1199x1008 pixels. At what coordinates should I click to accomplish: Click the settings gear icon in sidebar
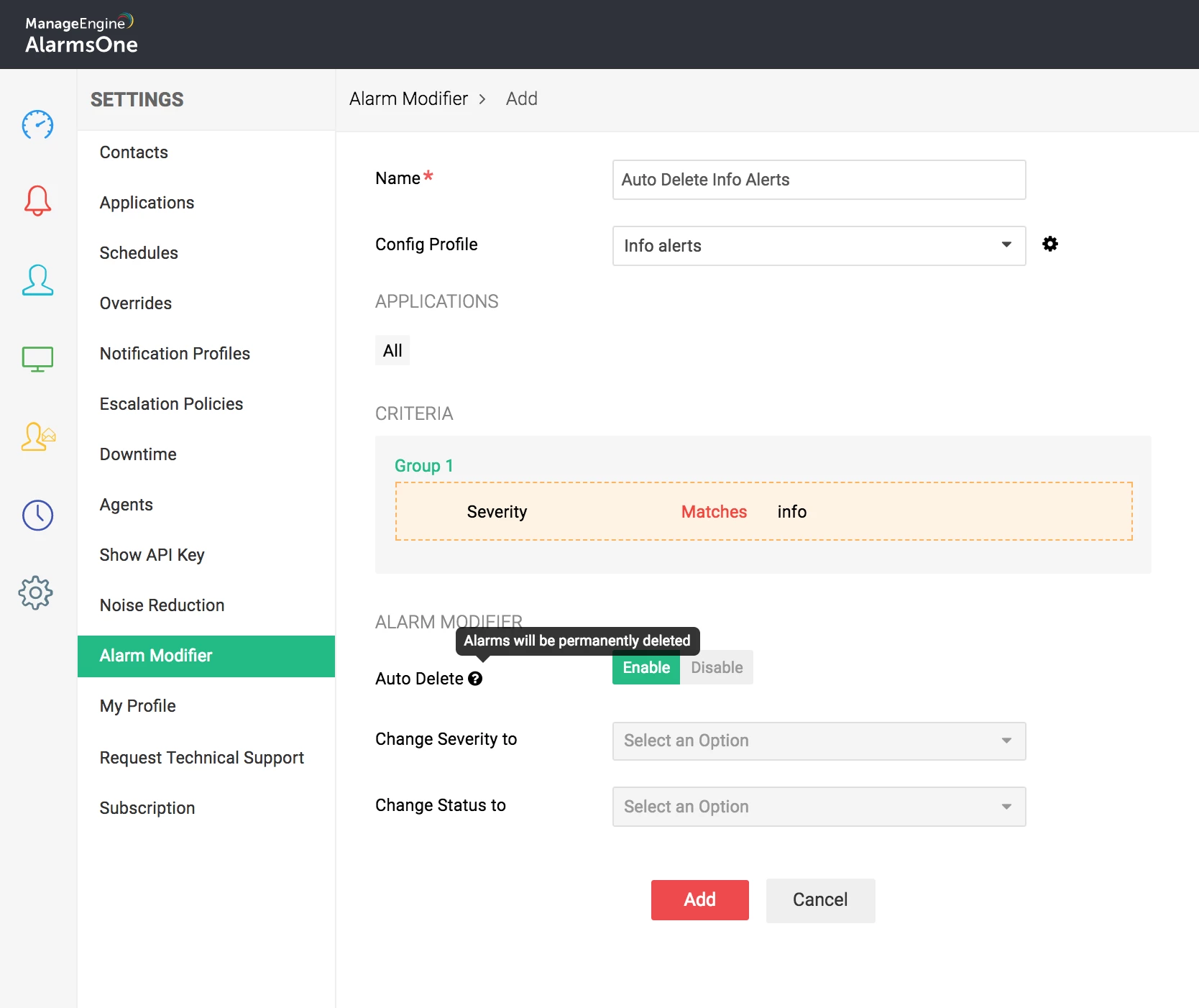(36, 593)
